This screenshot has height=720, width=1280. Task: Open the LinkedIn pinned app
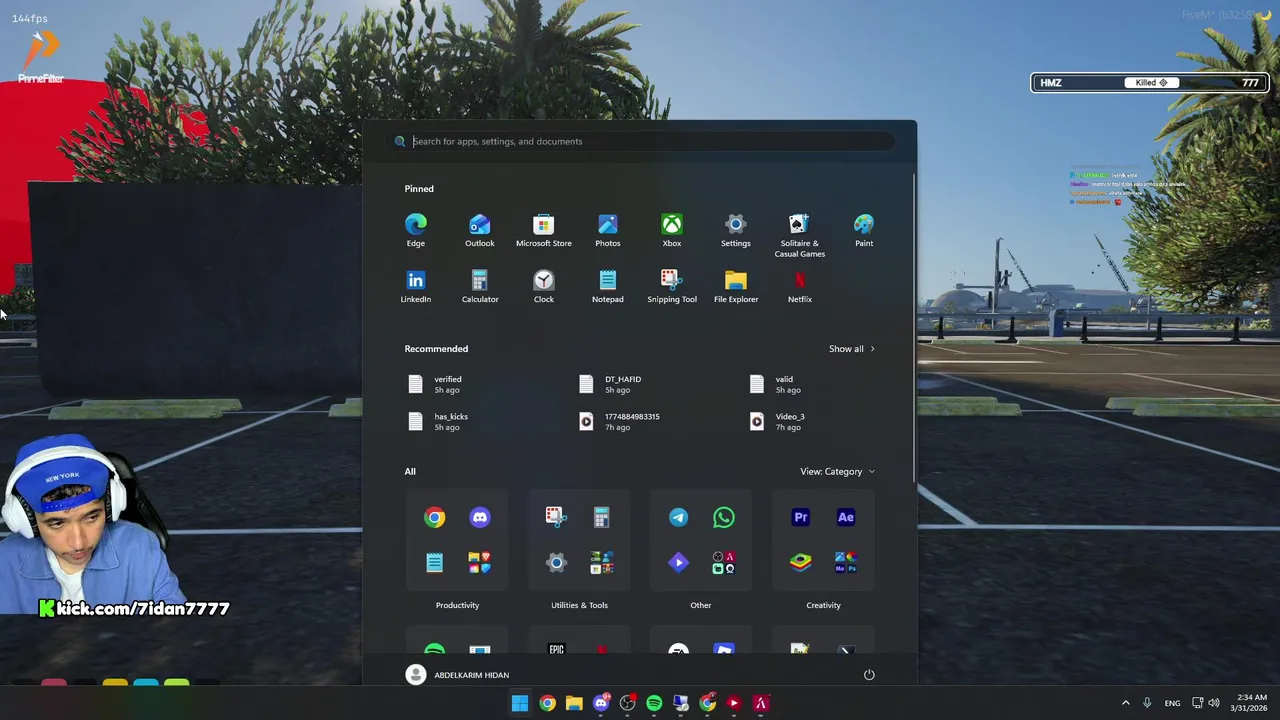click(x=415, y=287)
